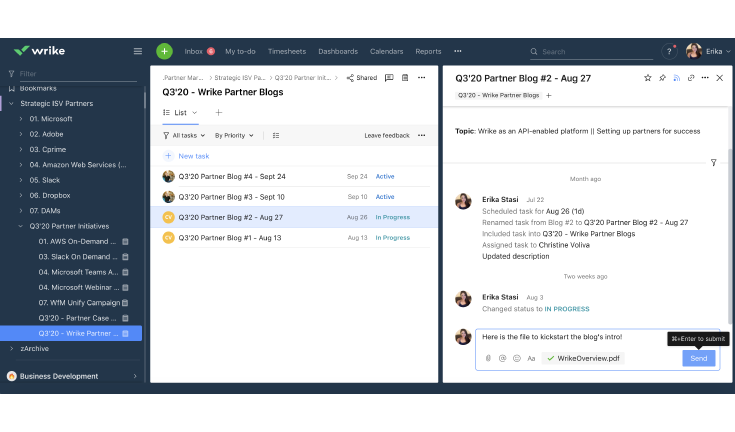735x432 pixels.
Task: Expand the 01. Microsoft folder
Action: (21, 119)
